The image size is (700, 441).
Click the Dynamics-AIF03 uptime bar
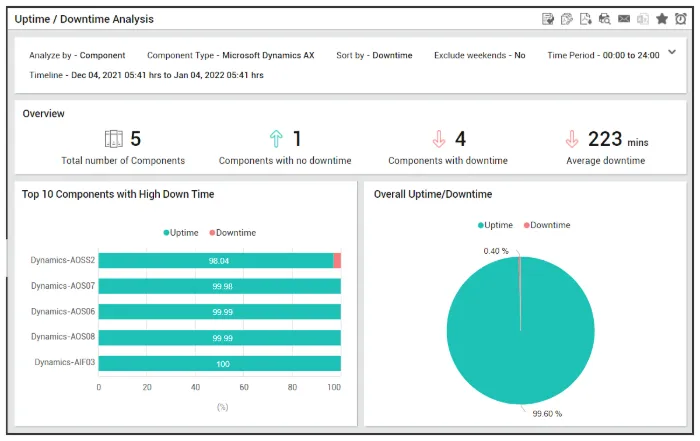(220, 363)
